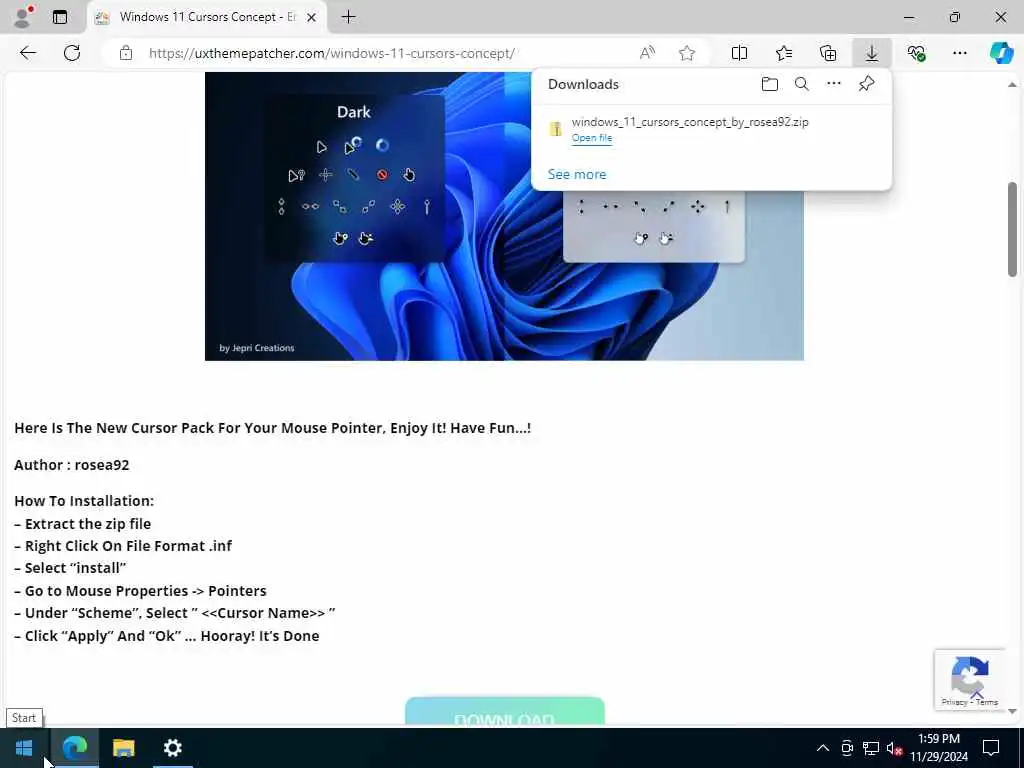Click "– Extract the zip file" line
Screen dimensions: 1024x768
[82, 524]
